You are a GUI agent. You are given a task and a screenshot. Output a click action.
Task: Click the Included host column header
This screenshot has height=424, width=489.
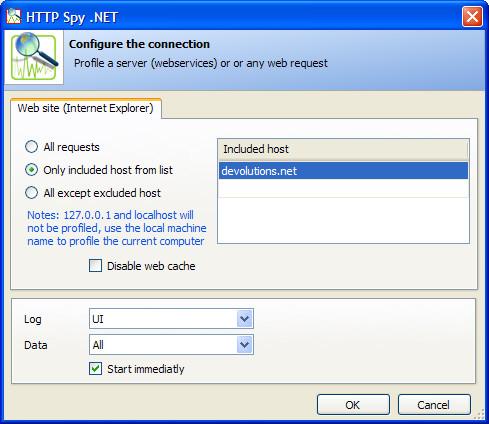(343, 149)
